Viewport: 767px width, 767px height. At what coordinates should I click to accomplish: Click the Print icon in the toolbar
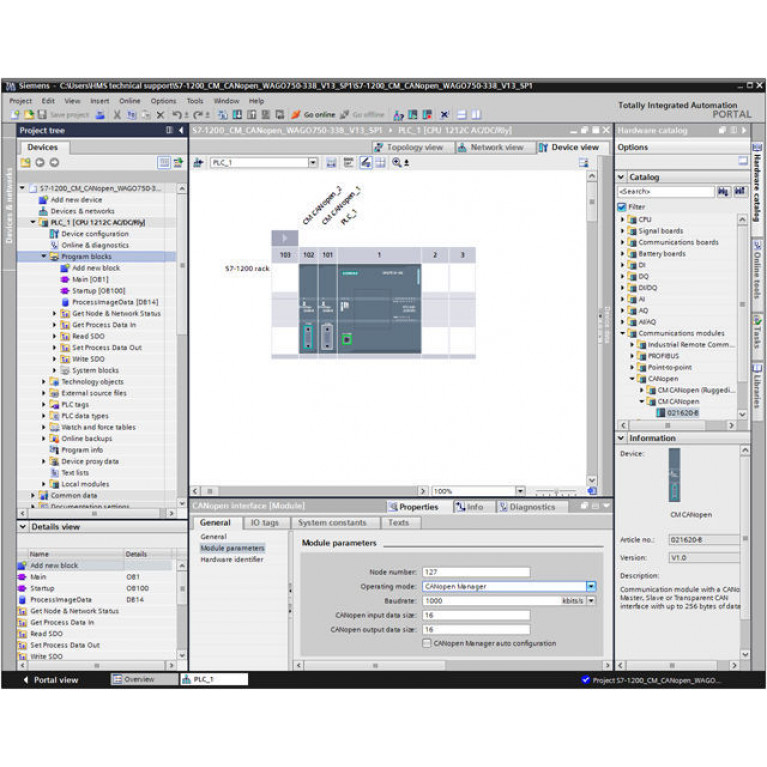(x=100, y=115)
